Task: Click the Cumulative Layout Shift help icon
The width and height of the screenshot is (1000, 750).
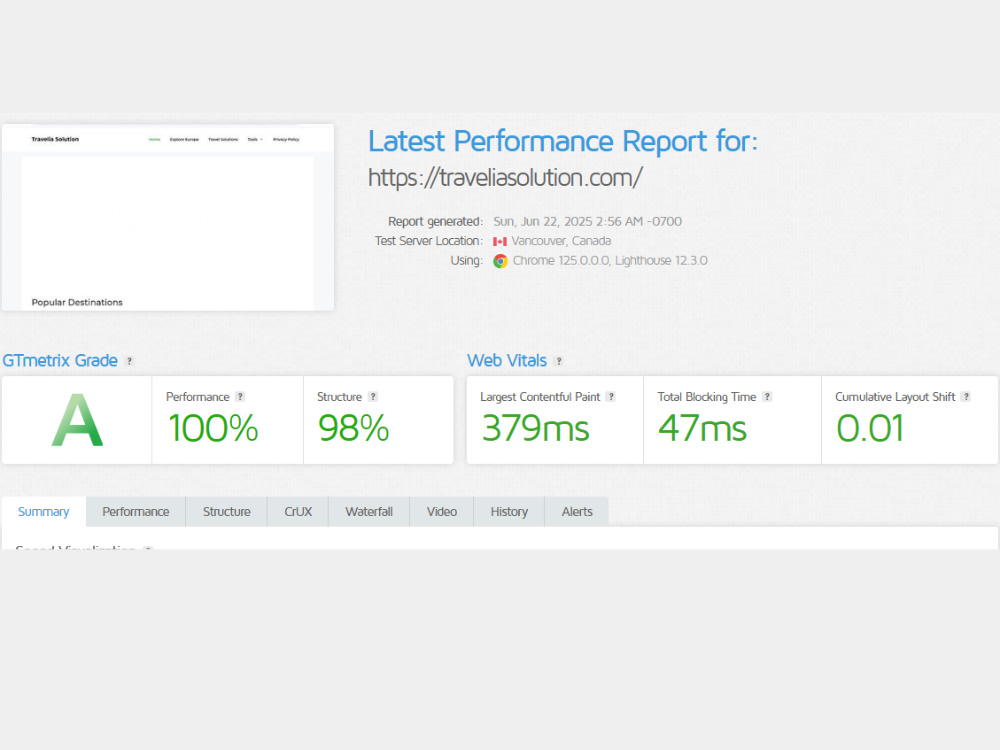Action: point(966,397)
